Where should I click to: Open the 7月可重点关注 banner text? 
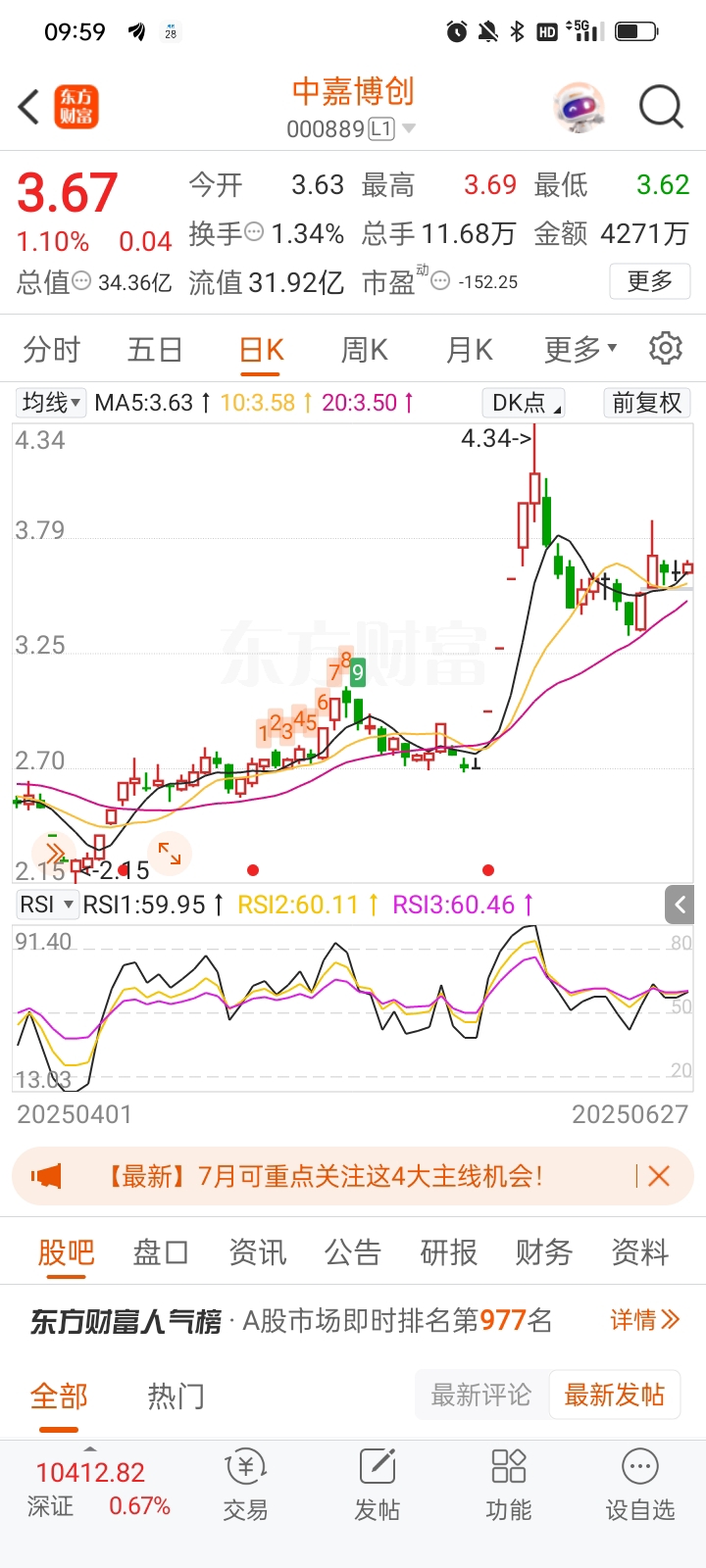322,1175
